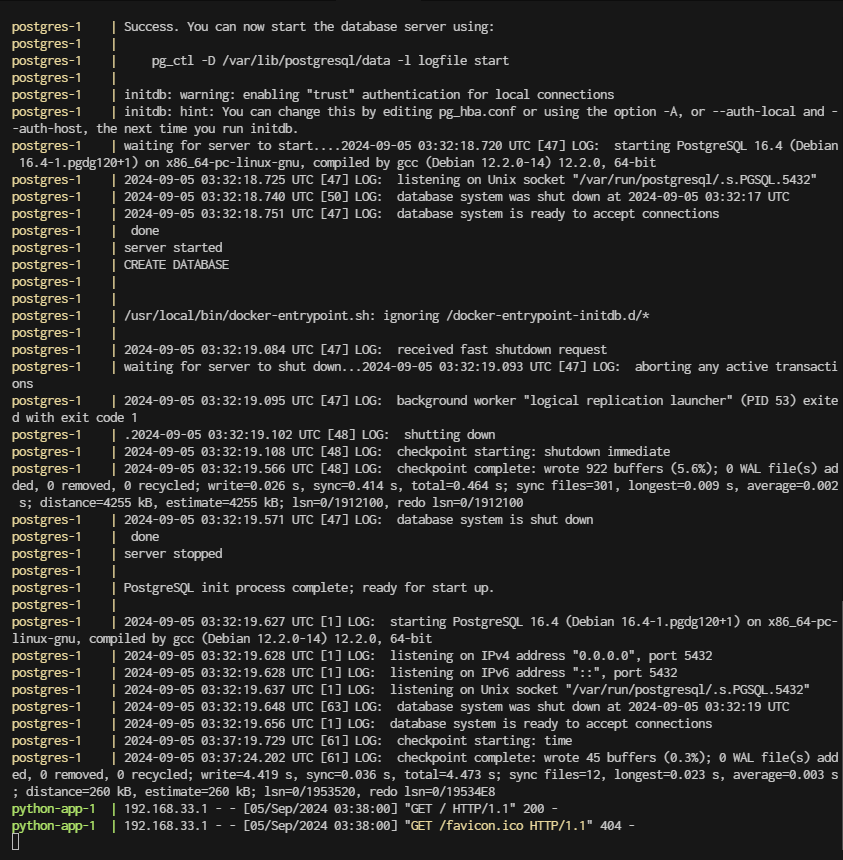Image resolution: width=843 pixels, height=860 pixels.
Task: Click the "Success. You can now start" line
Action: (x=308, y=27)
